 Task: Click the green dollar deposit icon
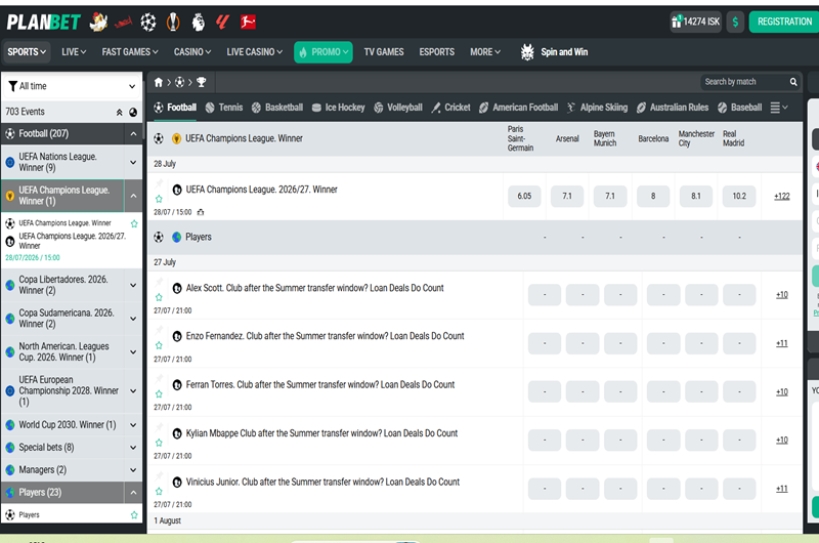(x=735, y=22)
